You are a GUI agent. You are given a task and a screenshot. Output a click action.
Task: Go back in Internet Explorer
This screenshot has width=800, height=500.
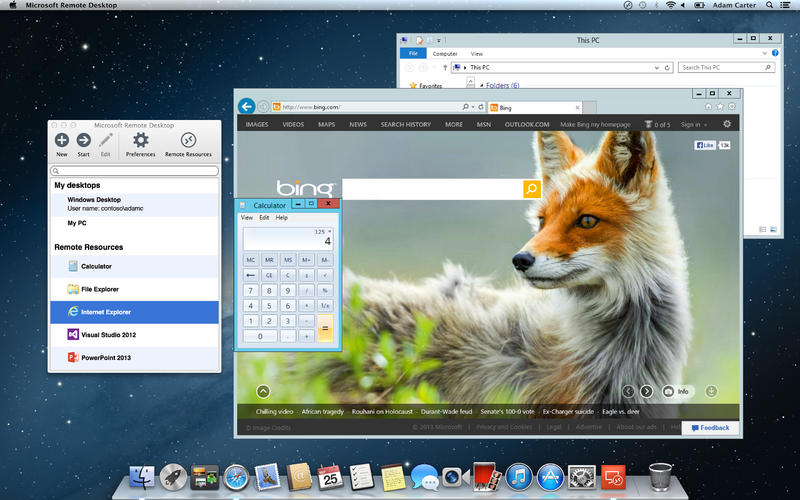246,106
